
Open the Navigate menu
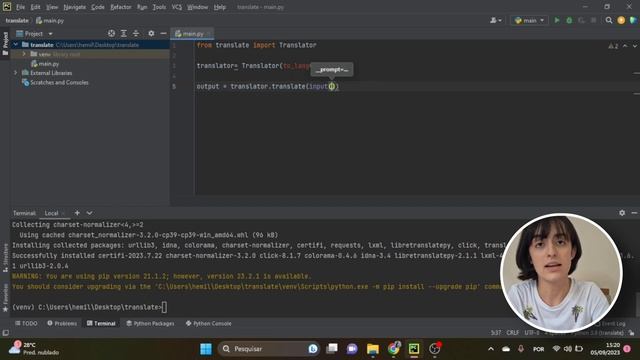coord(75,7)
